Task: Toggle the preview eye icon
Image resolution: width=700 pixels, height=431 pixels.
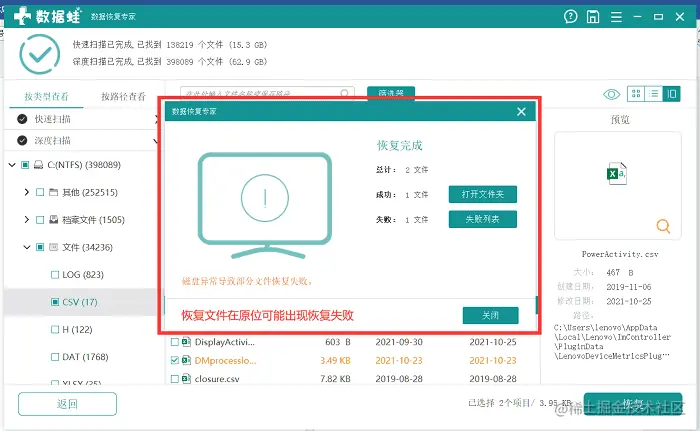Action: pos(611,94)
